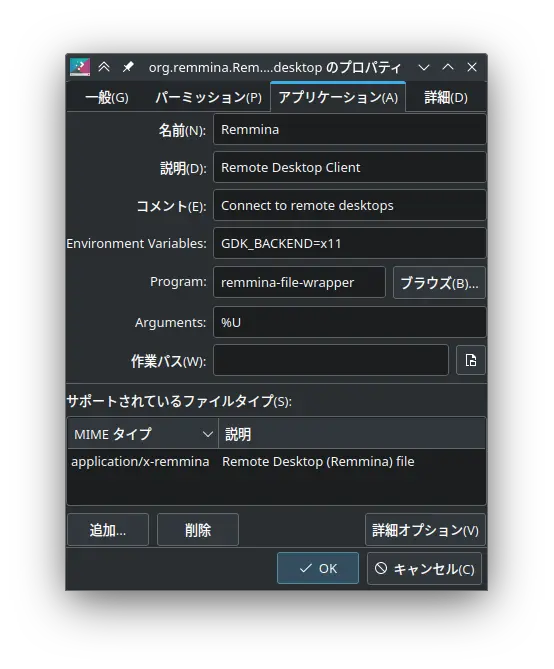Click the Remmina app icon in title bar
Viewport: 554px width, 669px height.
click(80, 67)
